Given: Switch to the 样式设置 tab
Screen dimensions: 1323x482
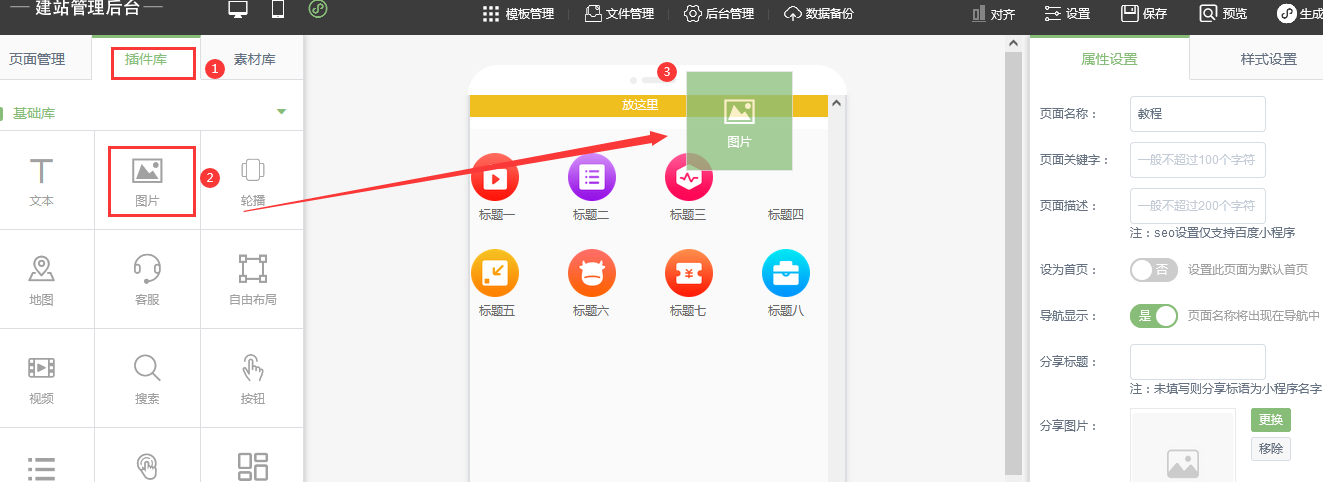Looking at the screenshot, I should point(1268,59).
